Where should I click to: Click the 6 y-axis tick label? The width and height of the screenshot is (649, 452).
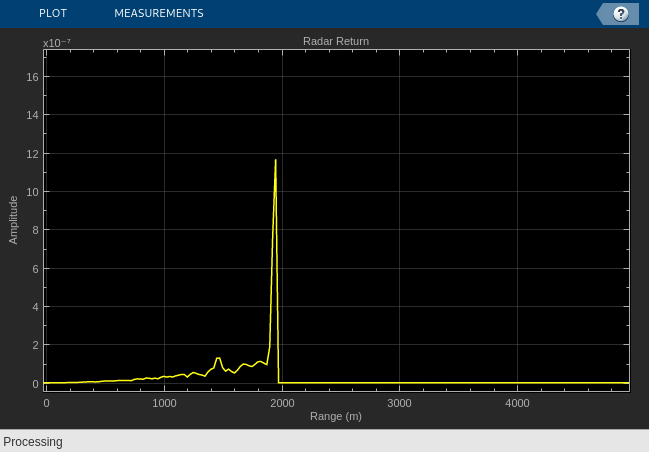pyautogui.click(x=35, y=269)
